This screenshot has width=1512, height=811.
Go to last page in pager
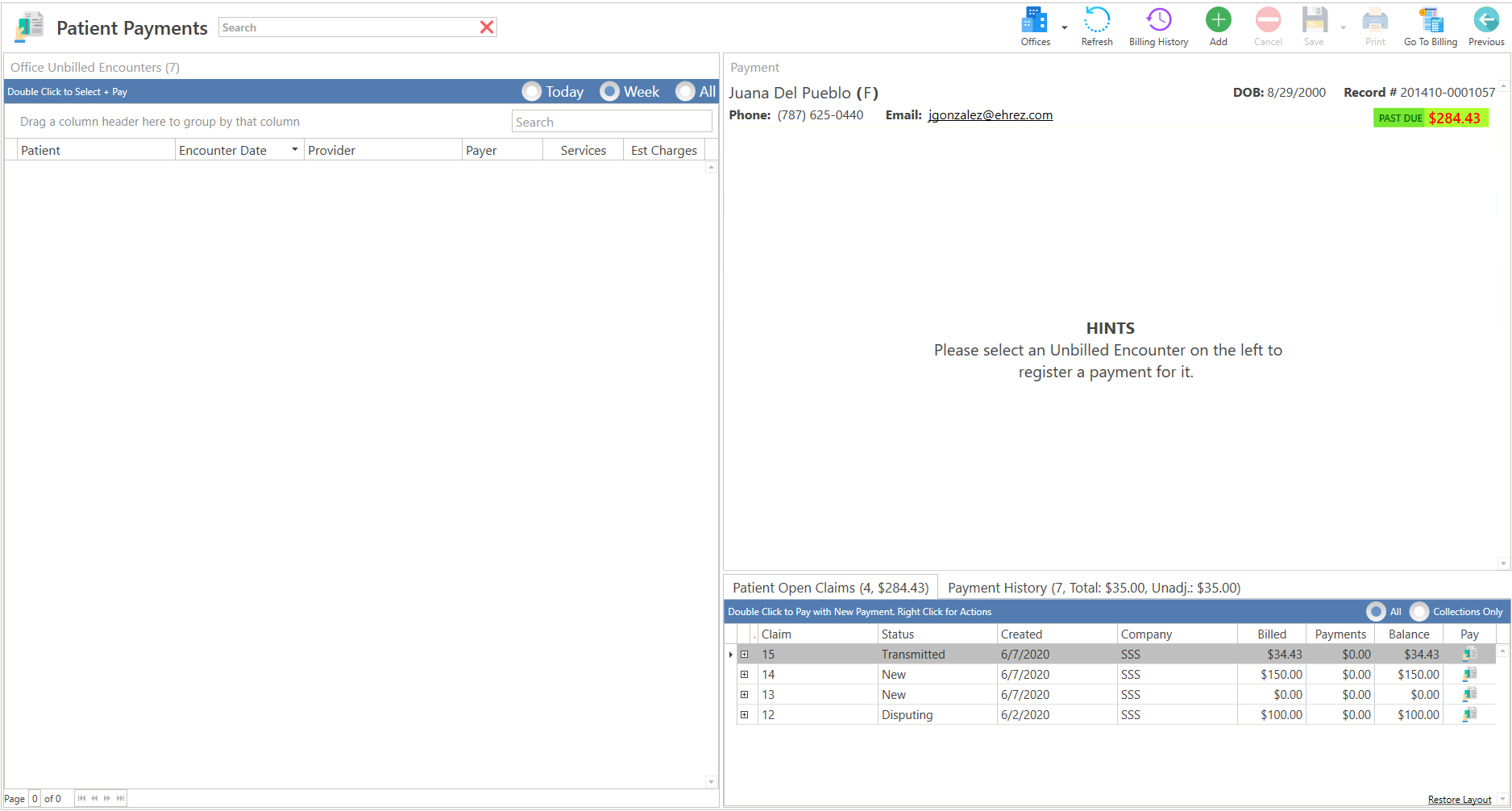(x=120, y=798)
